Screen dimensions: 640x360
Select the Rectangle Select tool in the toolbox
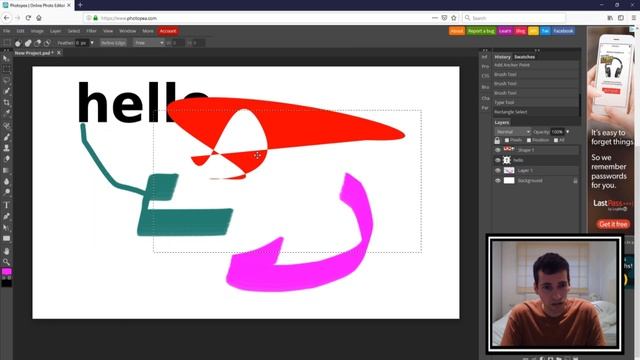(6, 69)
